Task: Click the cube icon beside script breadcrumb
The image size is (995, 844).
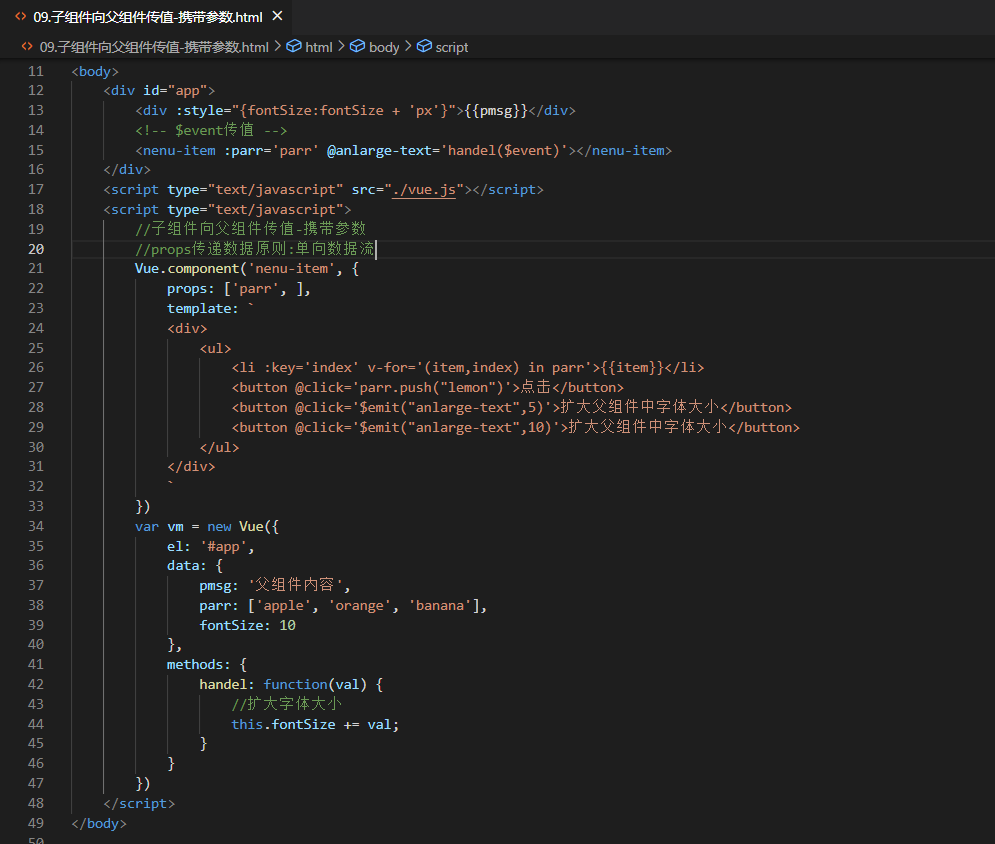Action: (x=424, y=47)
